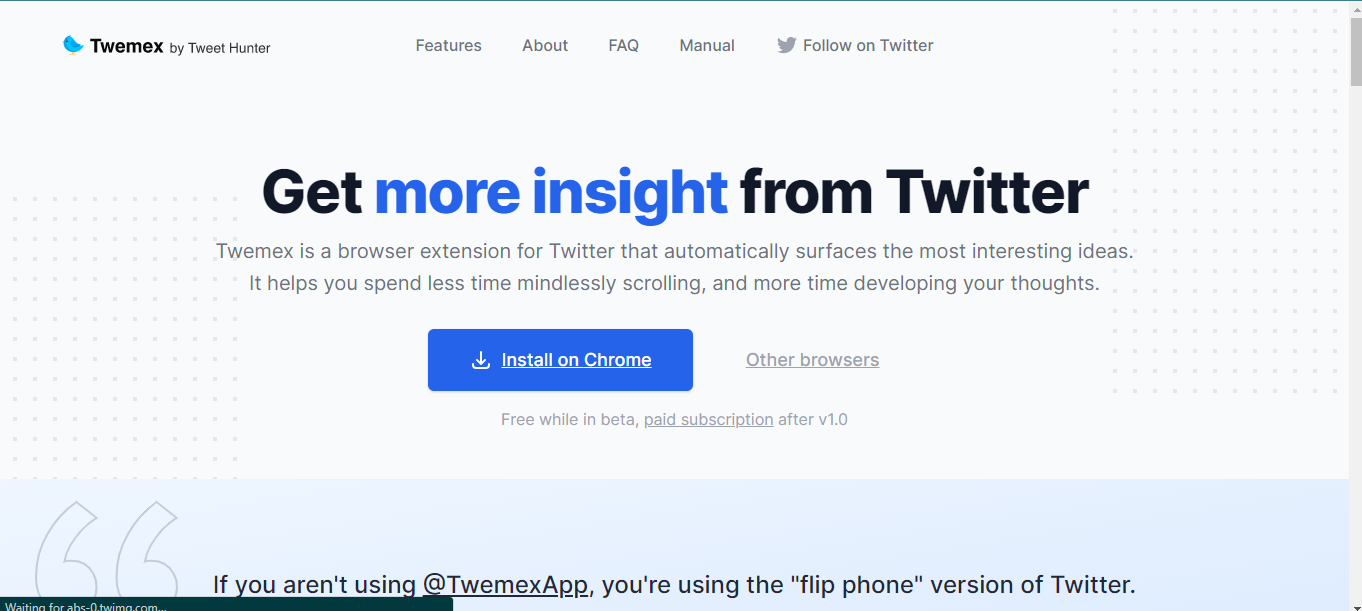This screenshot has width=1362, height=611.
Task: Click the Twemex brand name text
Action: (126, 45)
